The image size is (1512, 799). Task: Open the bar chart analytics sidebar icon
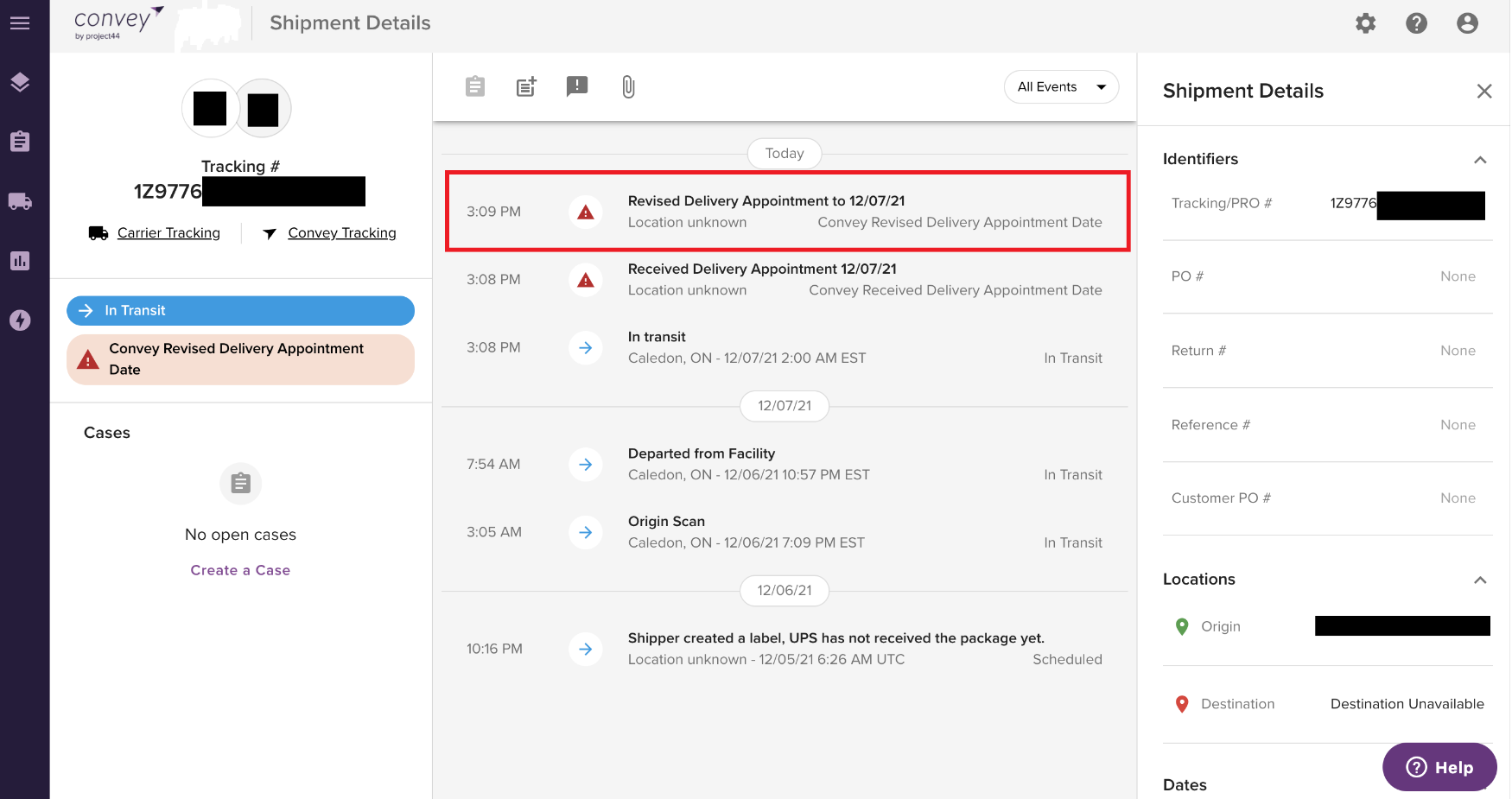click(20, 261)
